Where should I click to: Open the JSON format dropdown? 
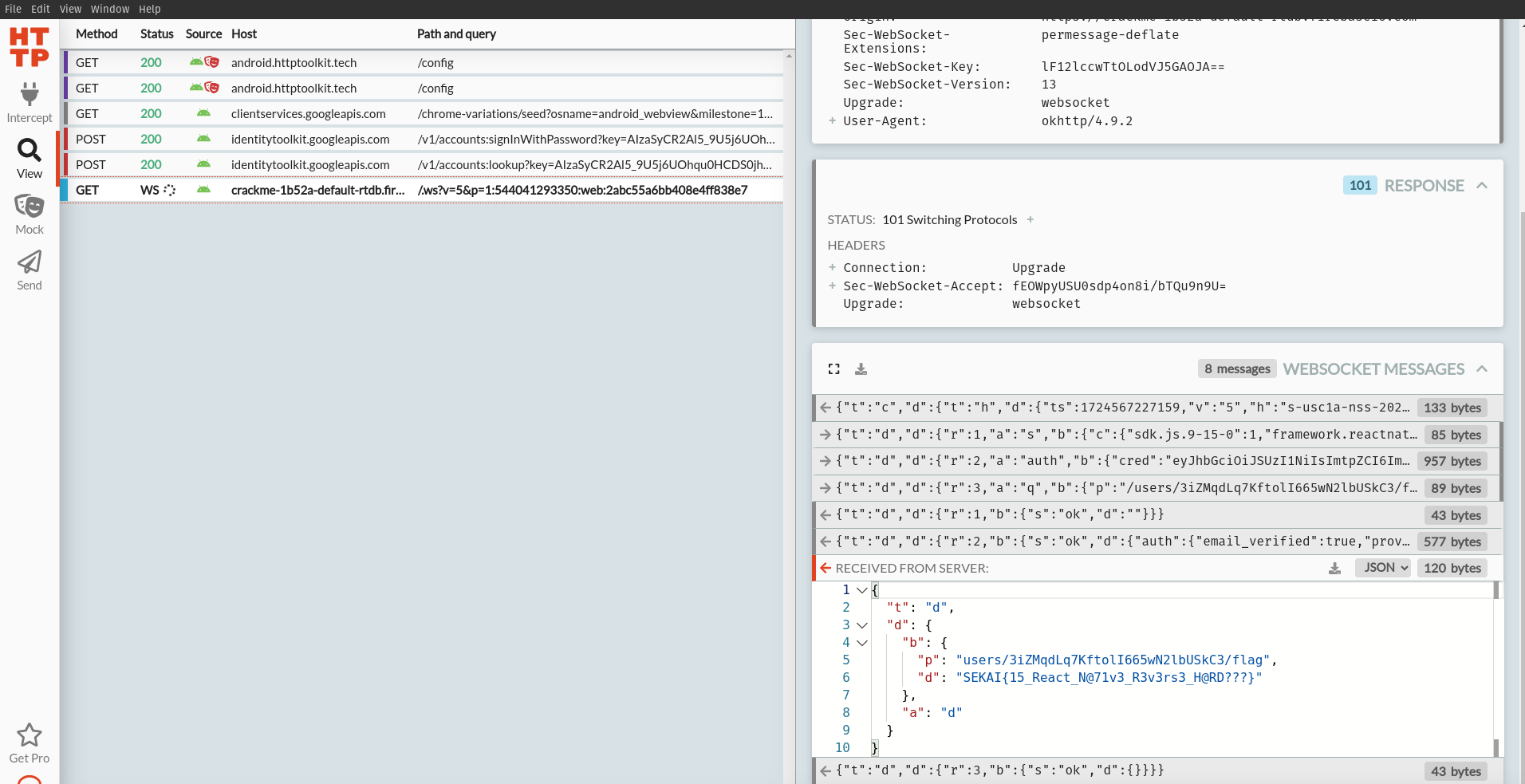[x=1382, y=567]
